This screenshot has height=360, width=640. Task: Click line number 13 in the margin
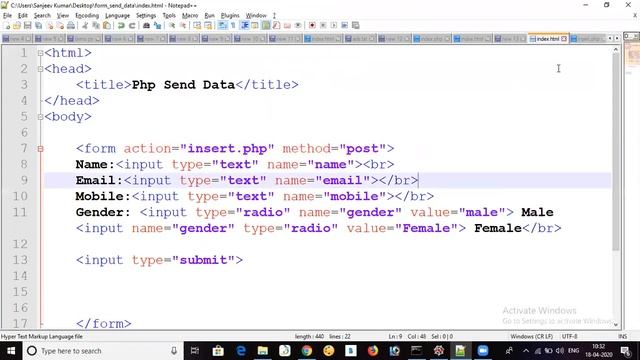click(x=20, y=260)
